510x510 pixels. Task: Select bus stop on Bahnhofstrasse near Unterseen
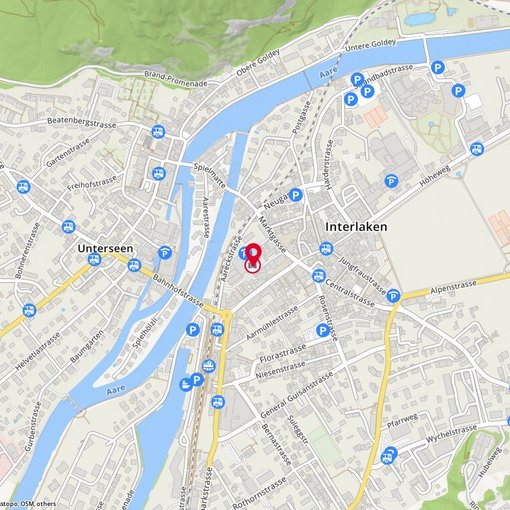(134, 265)
